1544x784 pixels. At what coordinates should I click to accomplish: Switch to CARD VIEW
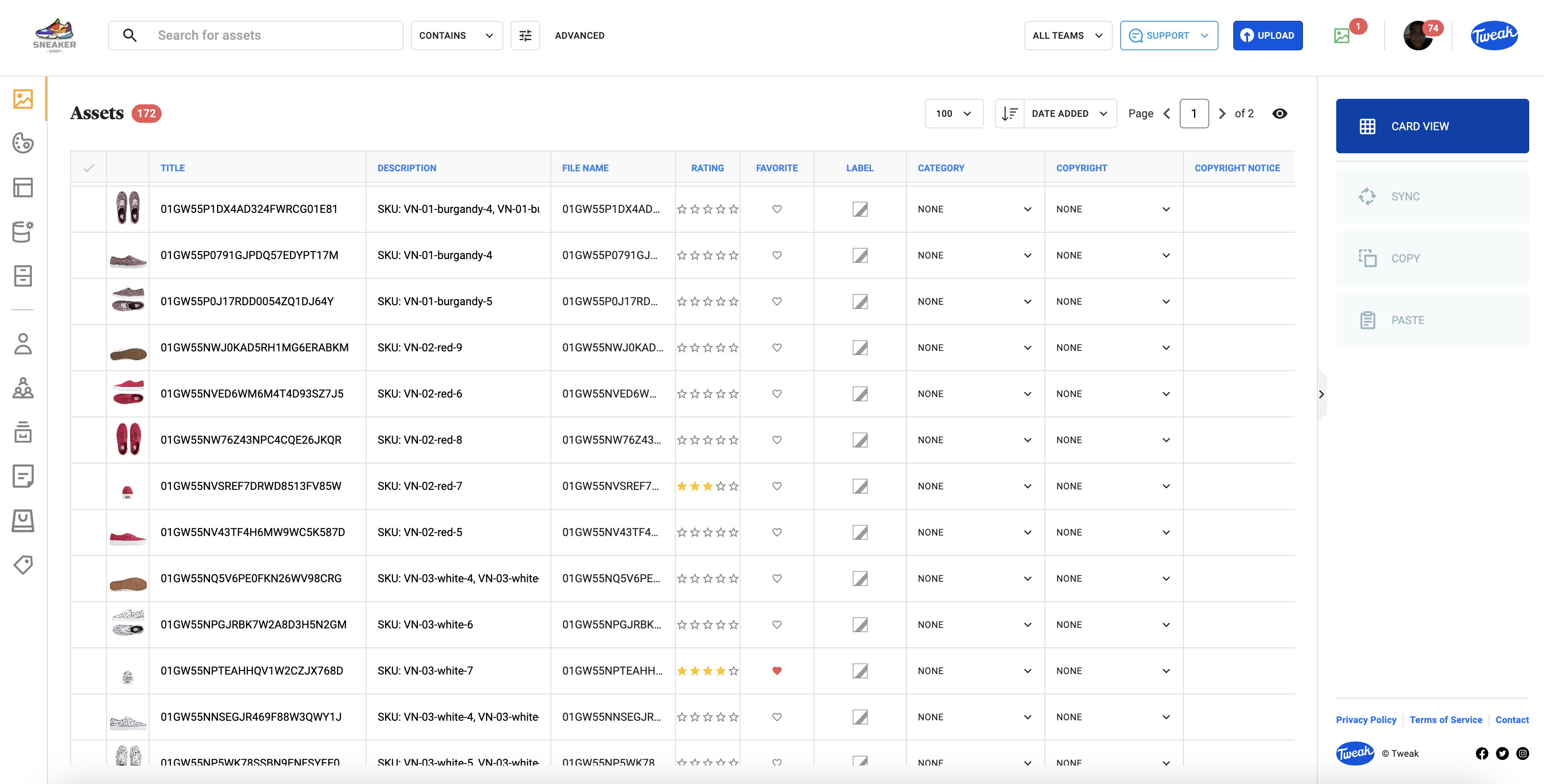pos(1431,126)
